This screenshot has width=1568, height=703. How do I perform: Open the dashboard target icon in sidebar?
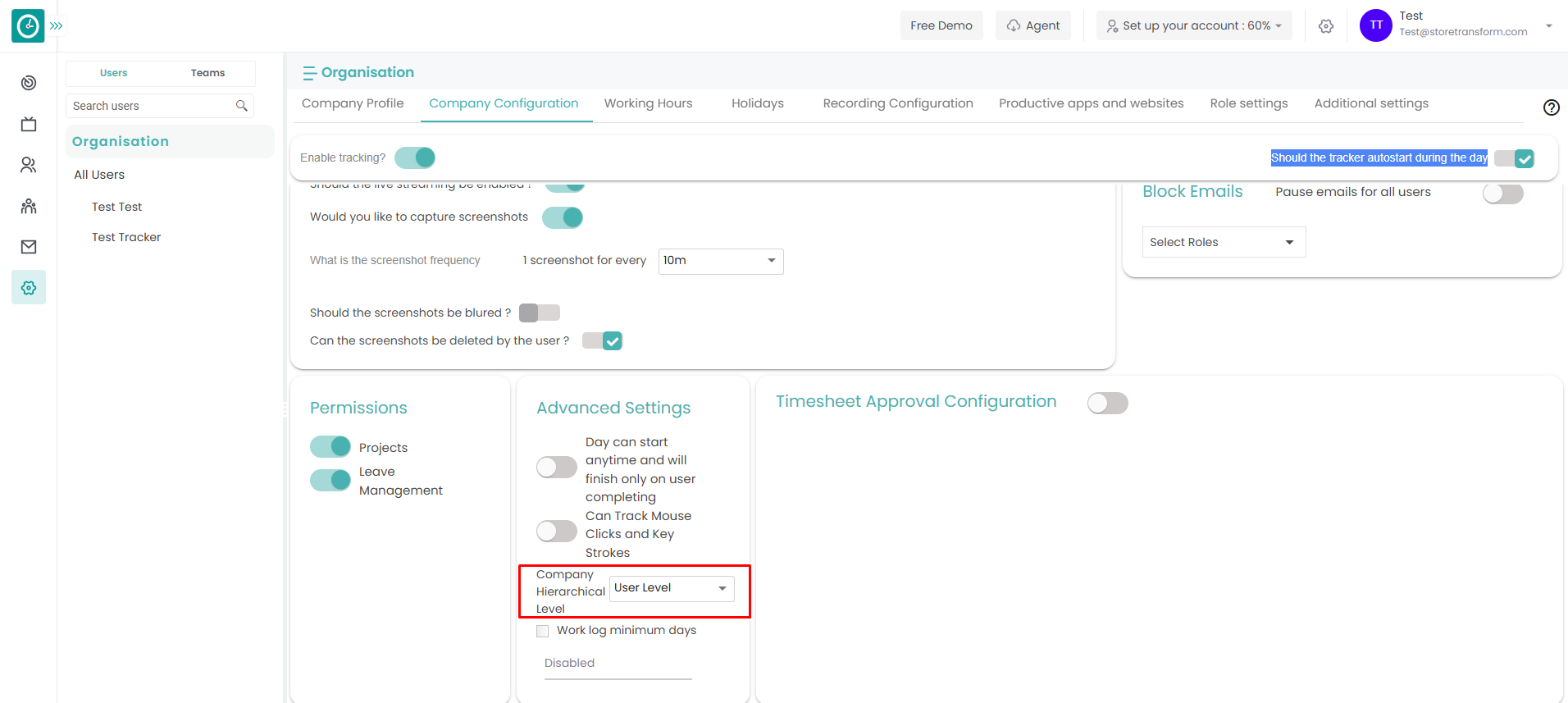pyautogui.click(x=29, y=83)
